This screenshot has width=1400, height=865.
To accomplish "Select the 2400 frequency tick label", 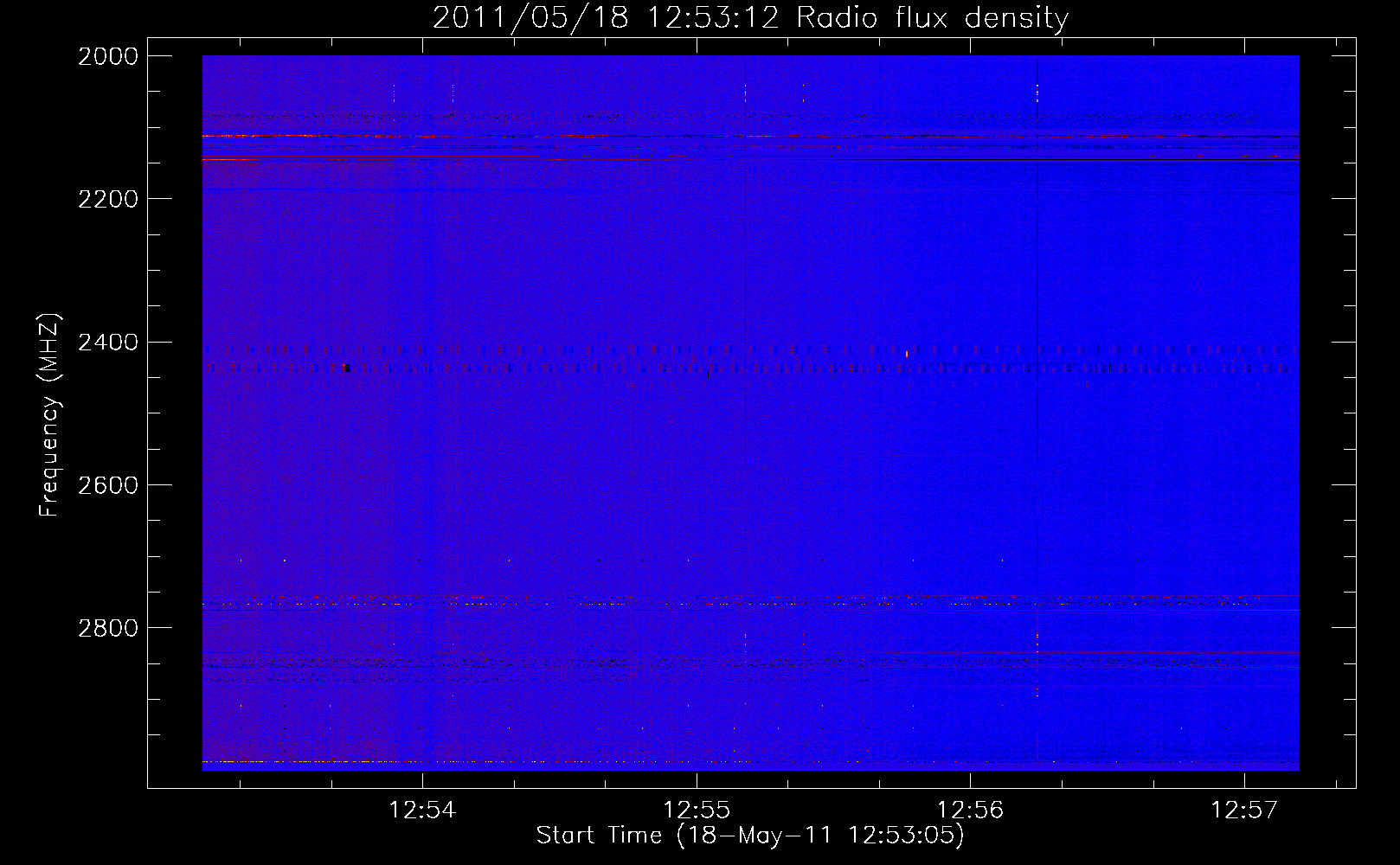I will tap(108, 343).
